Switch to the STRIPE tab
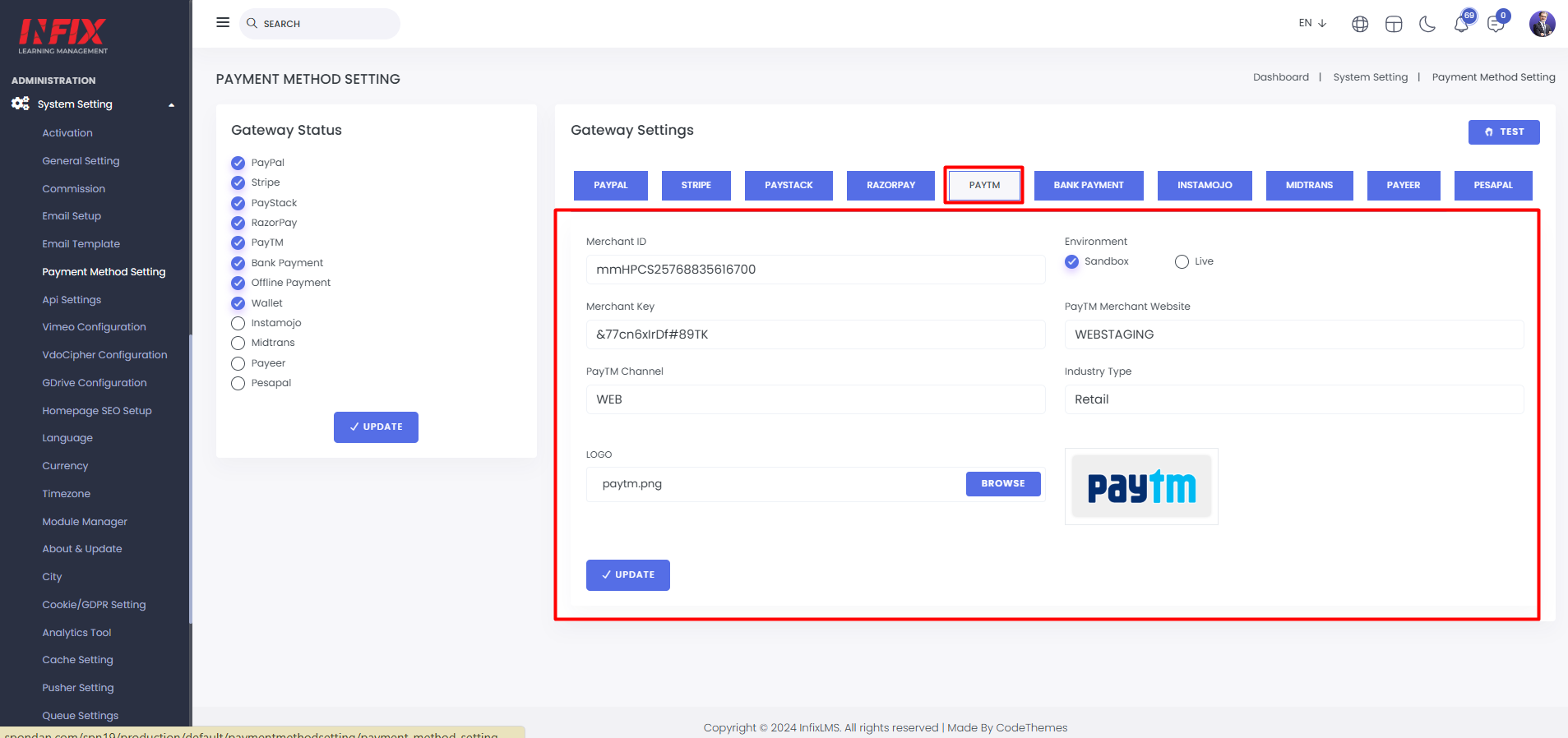Screen dimensions: 1568x738 [x=696, y=186]
